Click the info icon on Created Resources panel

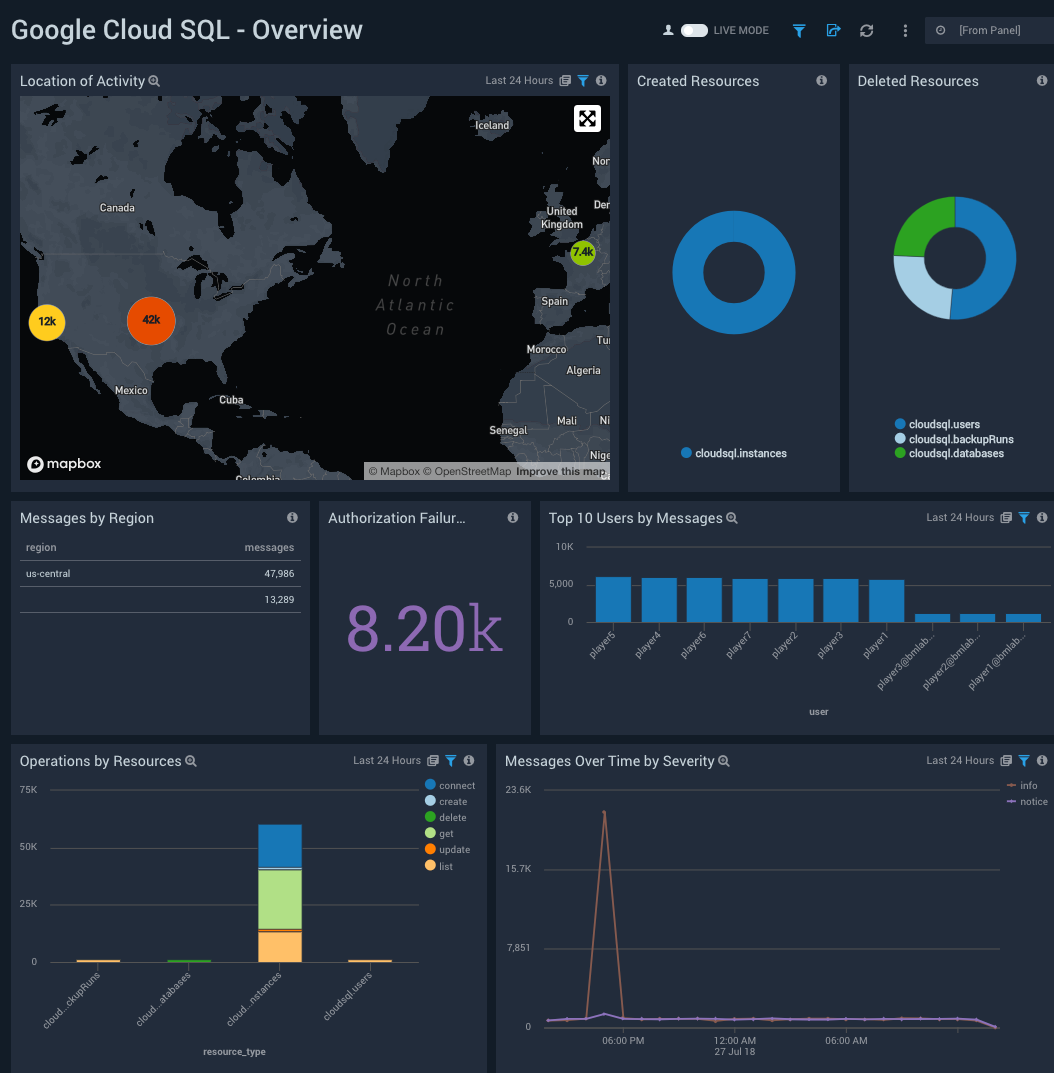[x=822, y=81]
